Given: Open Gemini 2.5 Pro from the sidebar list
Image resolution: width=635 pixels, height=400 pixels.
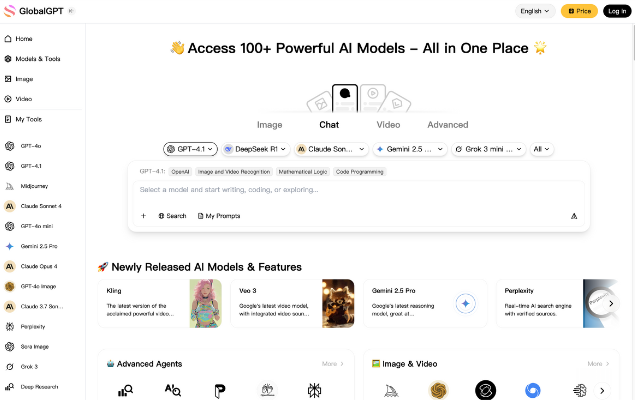Looking at the screenshot, I should [x=36, y=246].
